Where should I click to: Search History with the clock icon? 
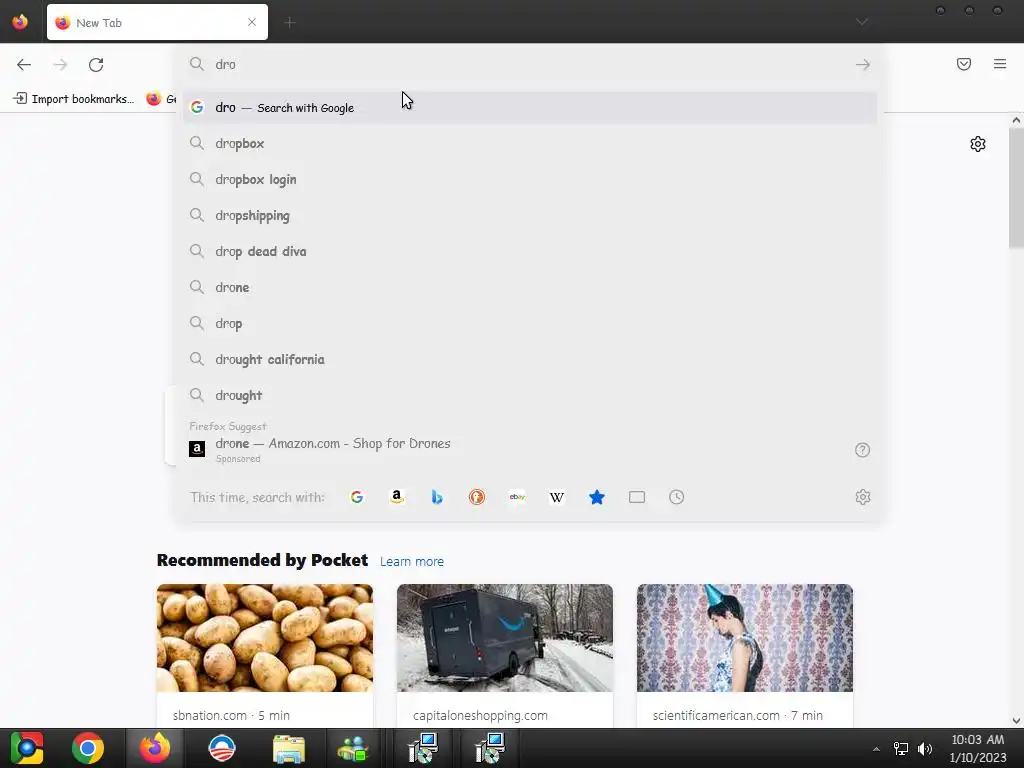tap(677, 497)
